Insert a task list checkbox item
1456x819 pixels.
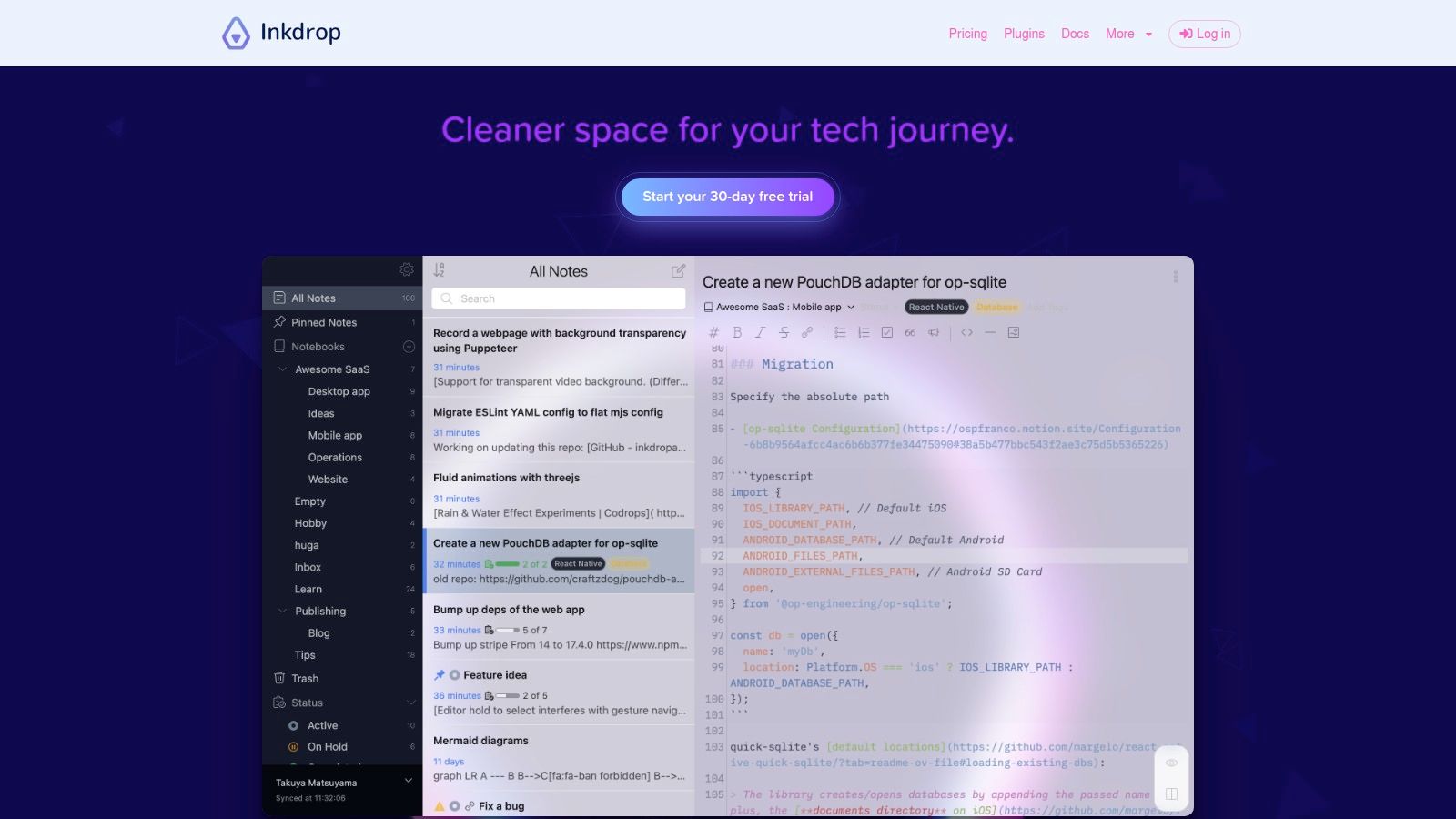(x=887, y=332)
